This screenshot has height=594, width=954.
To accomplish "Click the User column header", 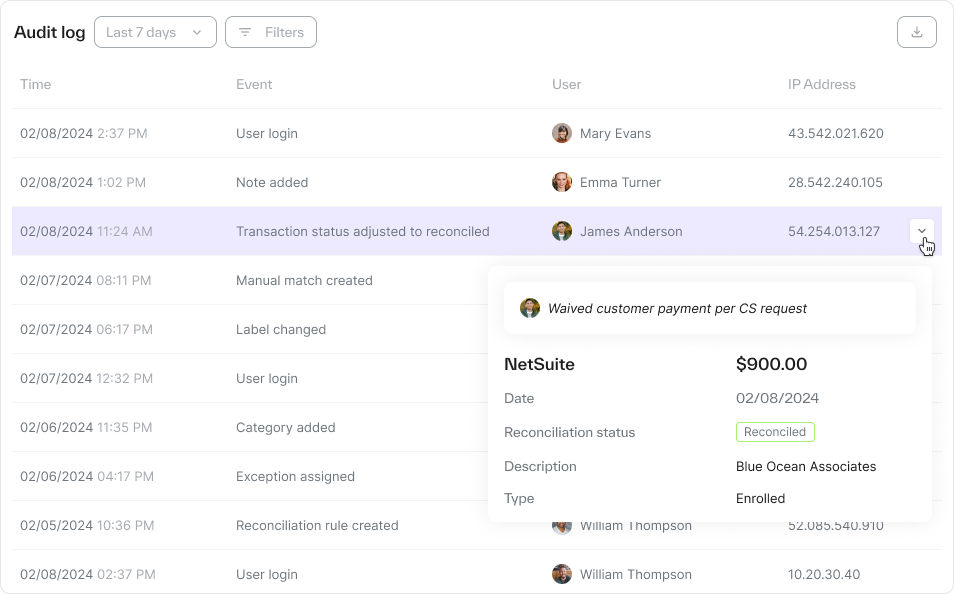I will pos(566,84).
